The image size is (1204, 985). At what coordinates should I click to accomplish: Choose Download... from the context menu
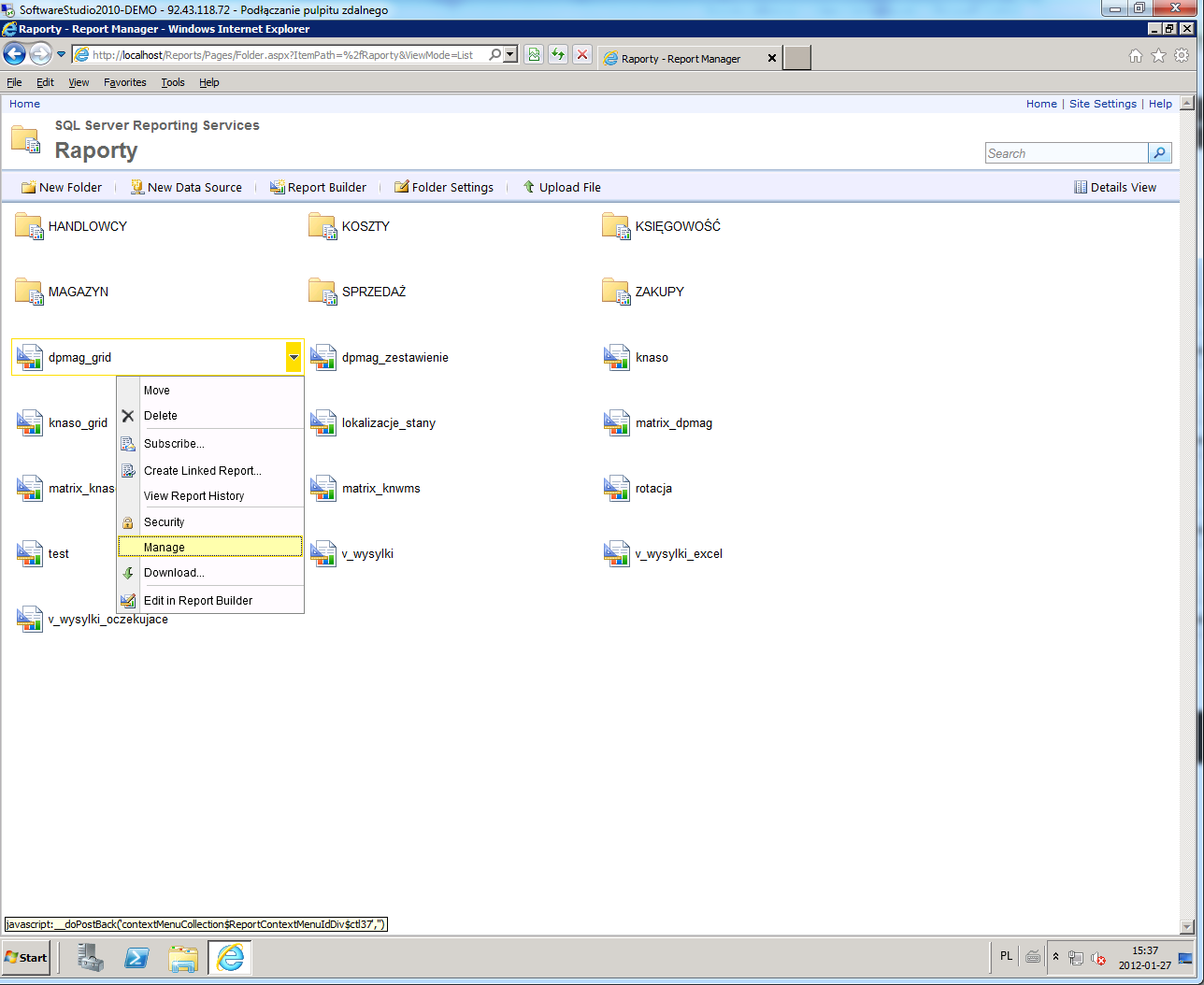click(210, 573)
